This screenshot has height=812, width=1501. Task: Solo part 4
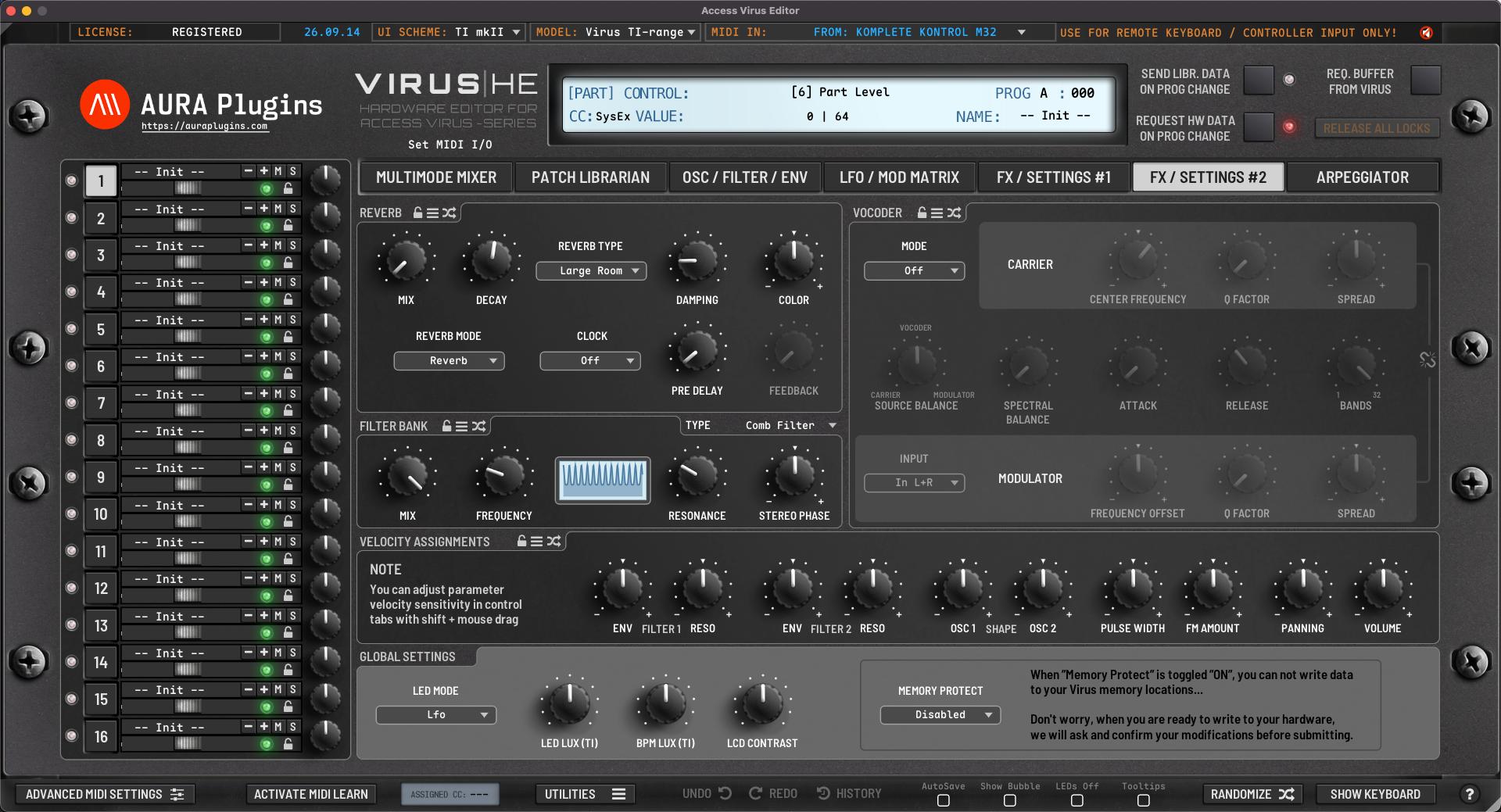(292, 282)
